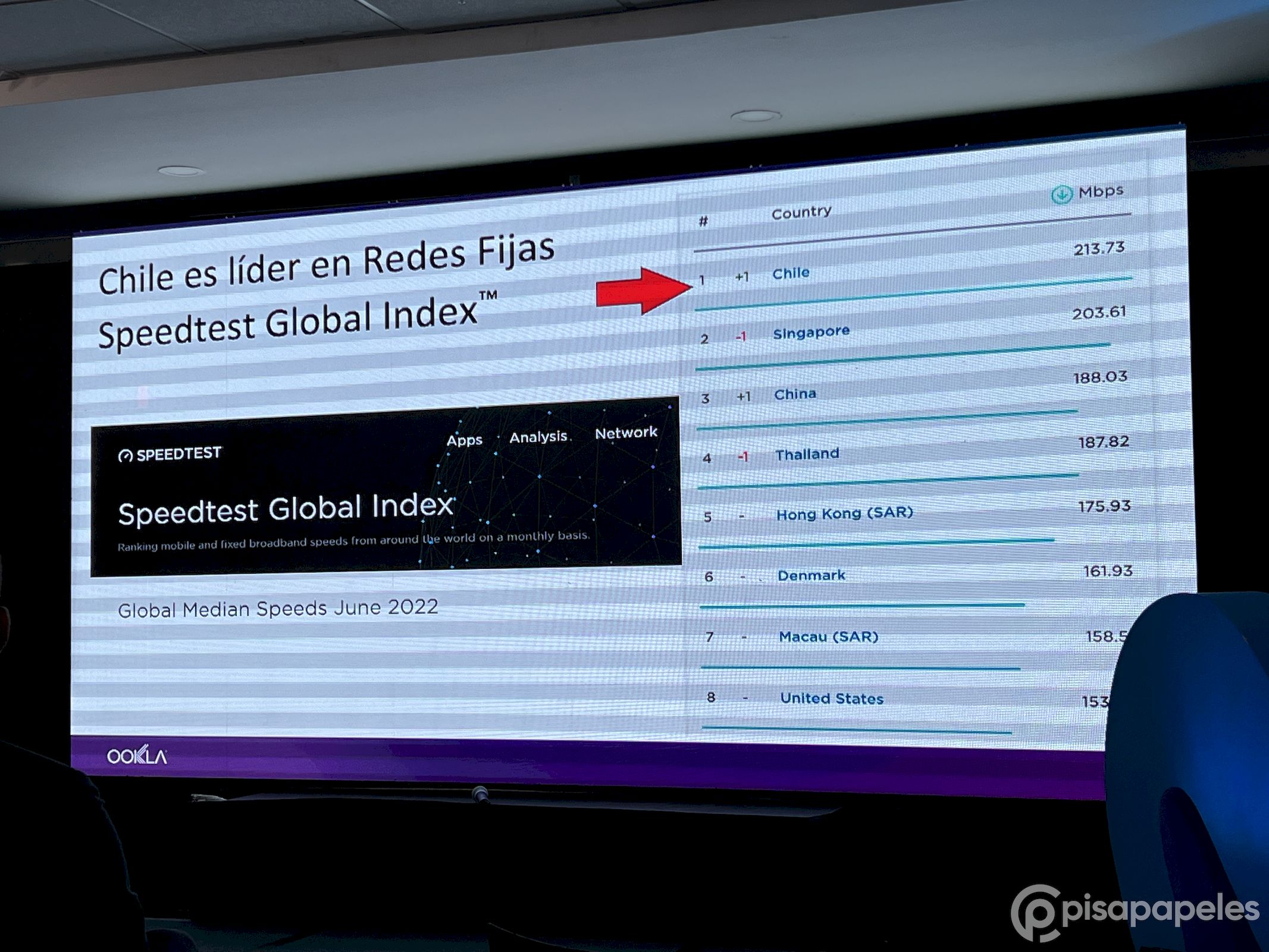
Task: Open the Apps menu item
Action: (464, 441)
